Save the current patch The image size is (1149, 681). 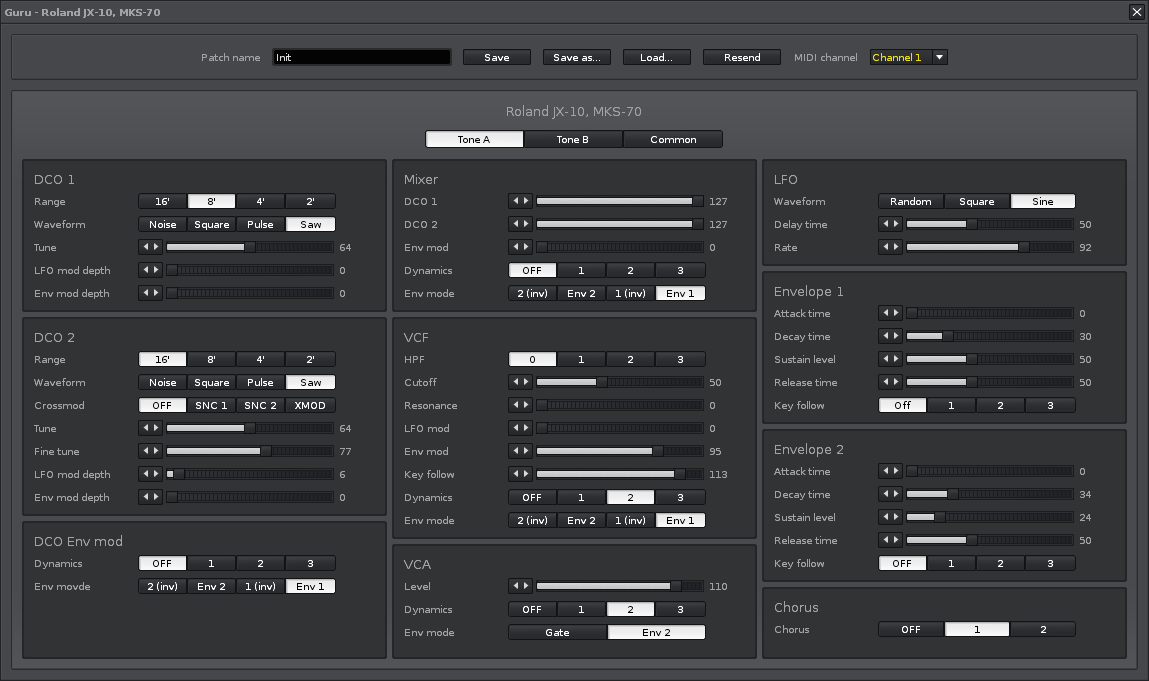point(497,57)
